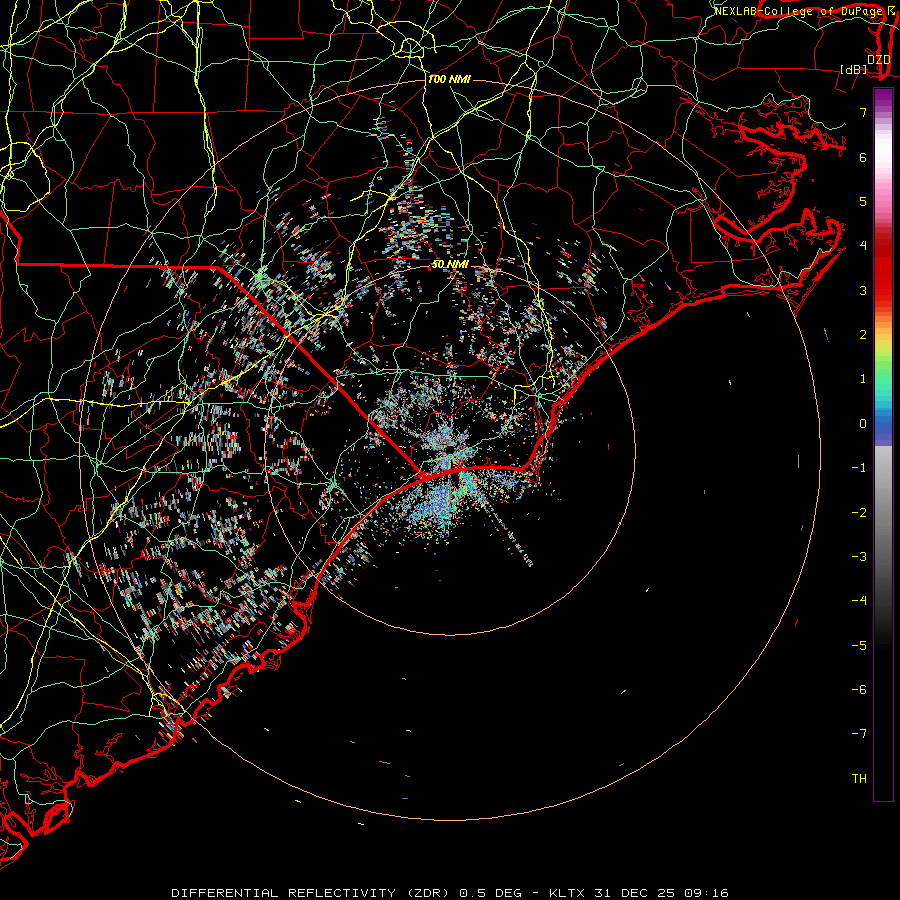The image size is (900, 900).
Task: Click the "31 DEC 25 09:16" timestamp
Action: [x=660, y=893]
